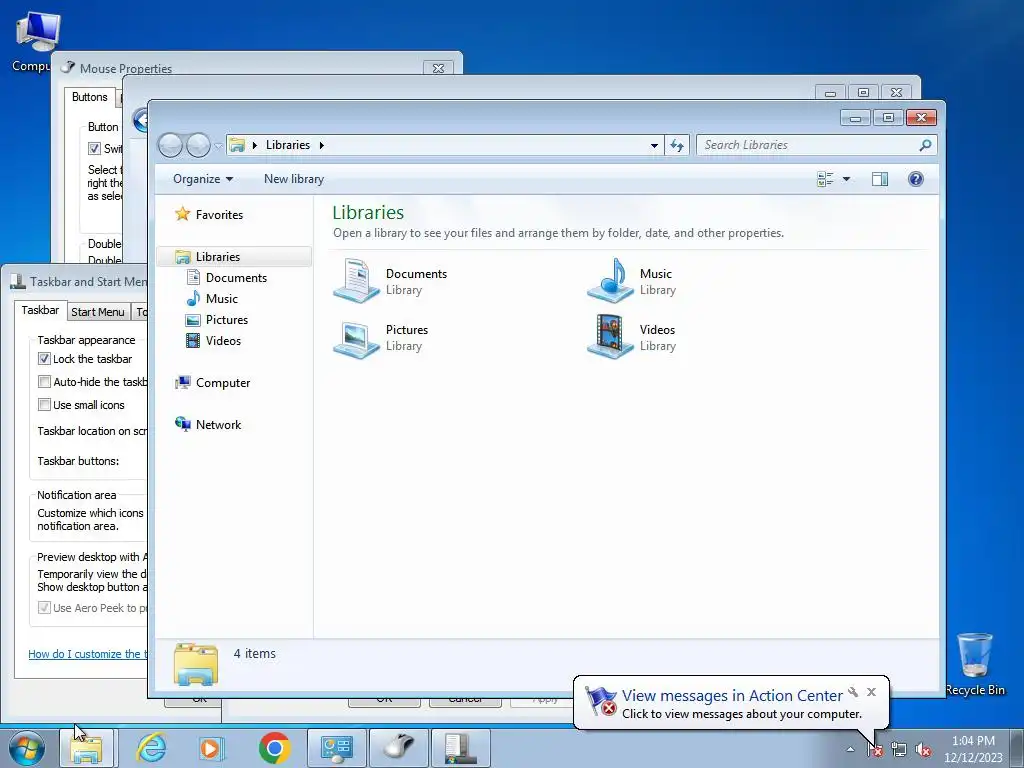Switch to Control Panel taskbar button

(x=337, y=748)
